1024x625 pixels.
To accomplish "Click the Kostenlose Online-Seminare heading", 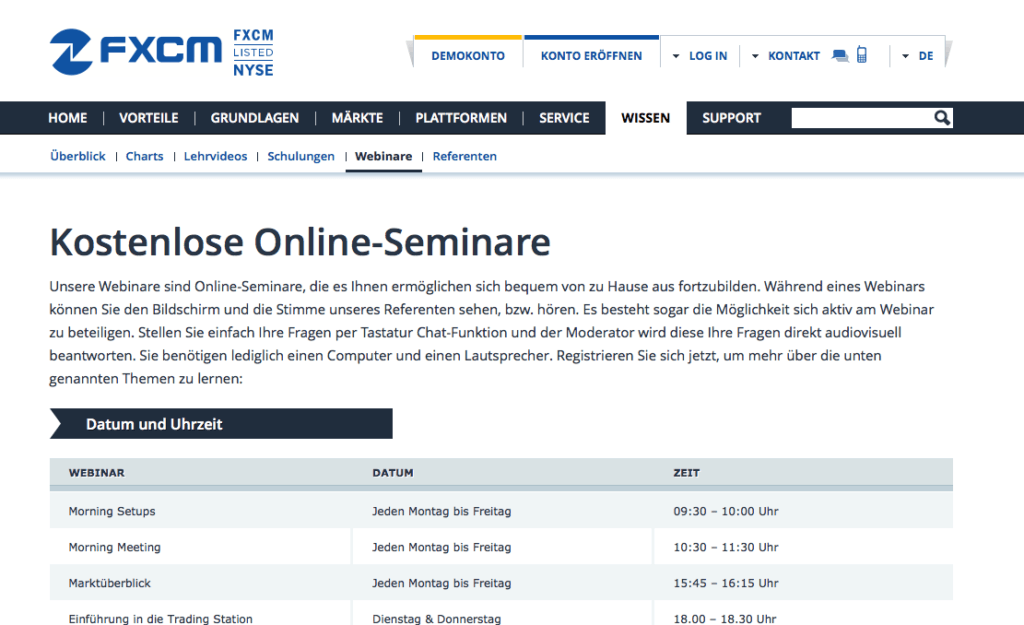I will pyautogui.click(x=300, y=242).
